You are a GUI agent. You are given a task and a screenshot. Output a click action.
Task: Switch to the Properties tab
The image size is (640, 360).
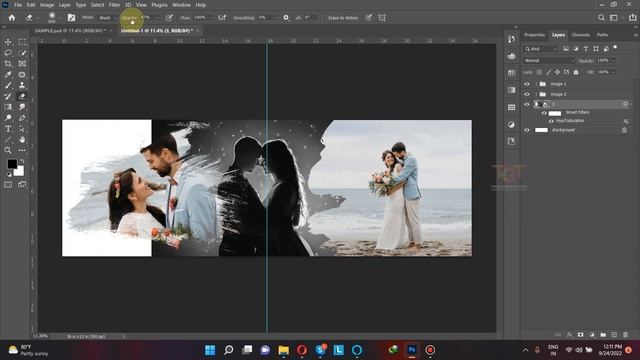click(535, 35)
